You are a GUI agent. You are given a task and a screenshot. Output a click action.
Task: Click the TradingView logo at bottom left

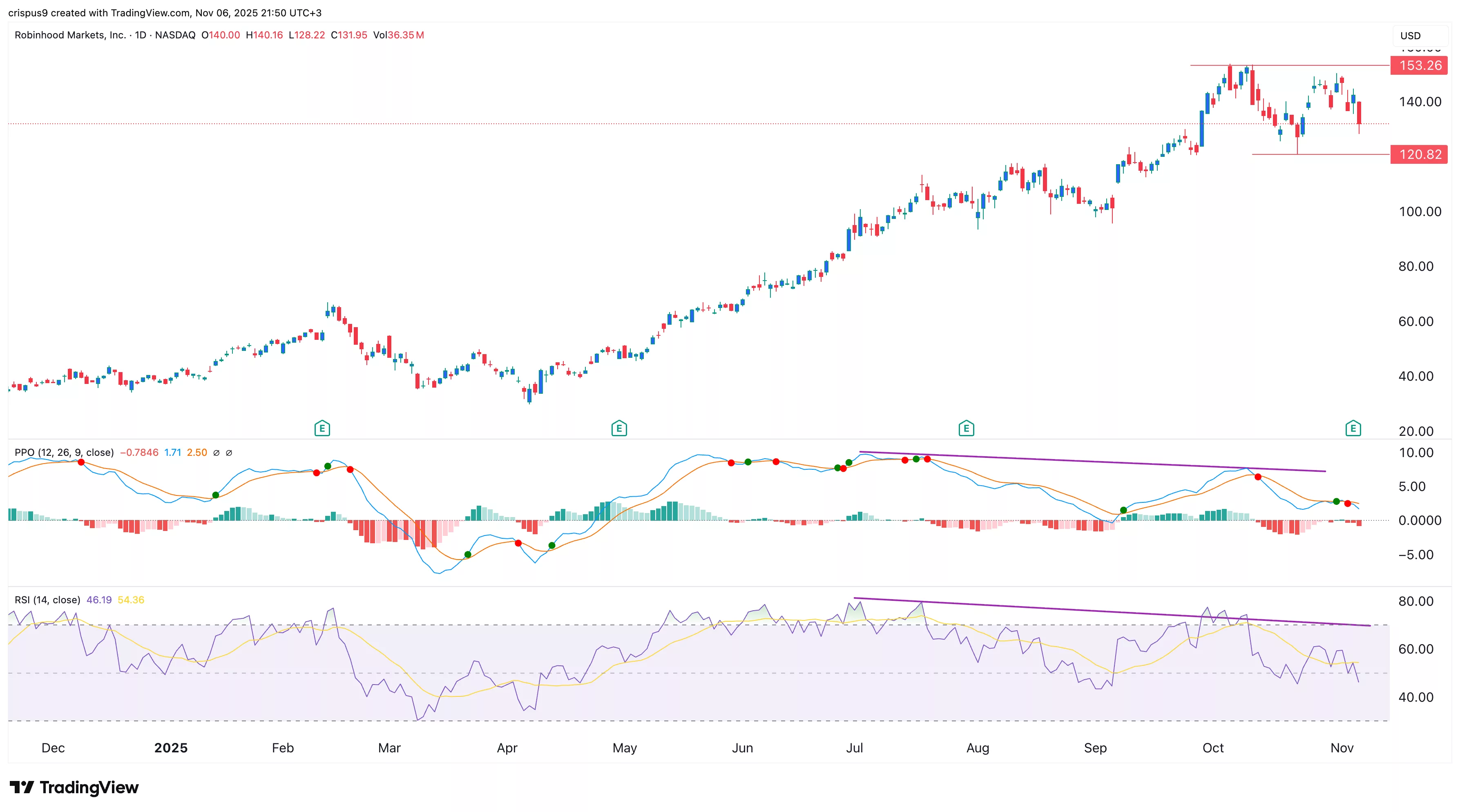pos(74,787)
